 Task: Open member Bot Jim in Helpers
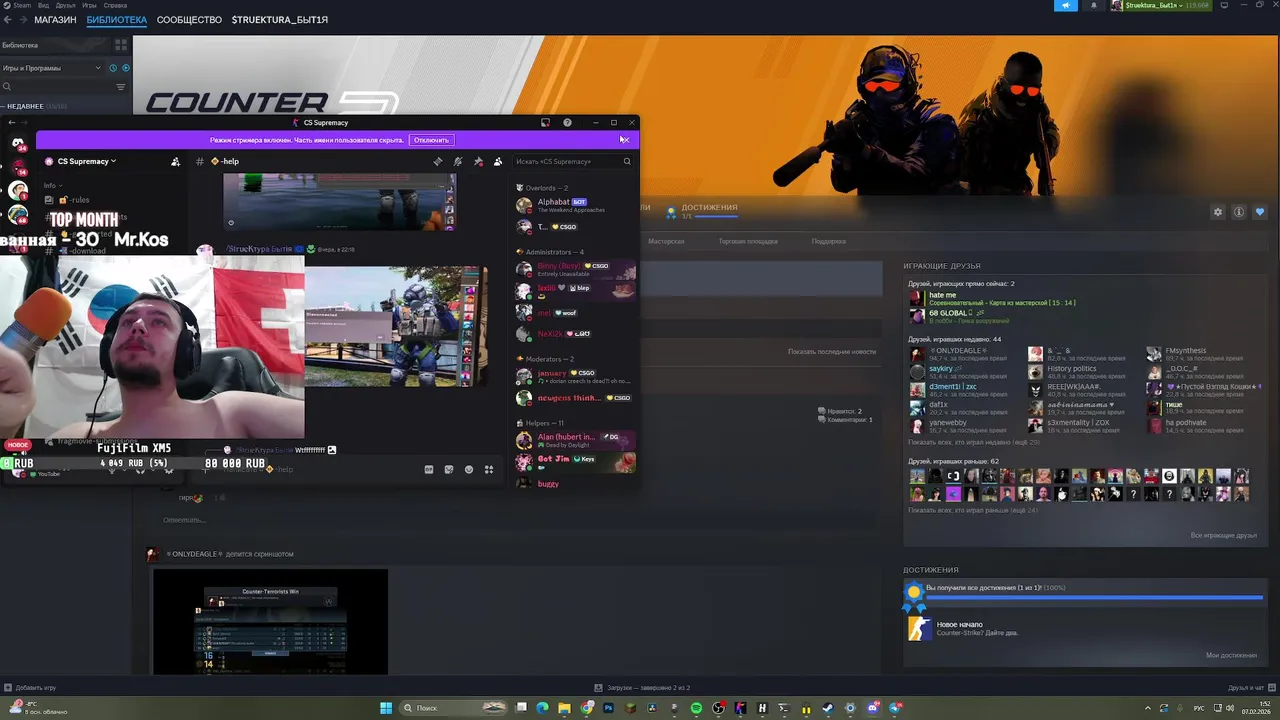pos(574,461)
